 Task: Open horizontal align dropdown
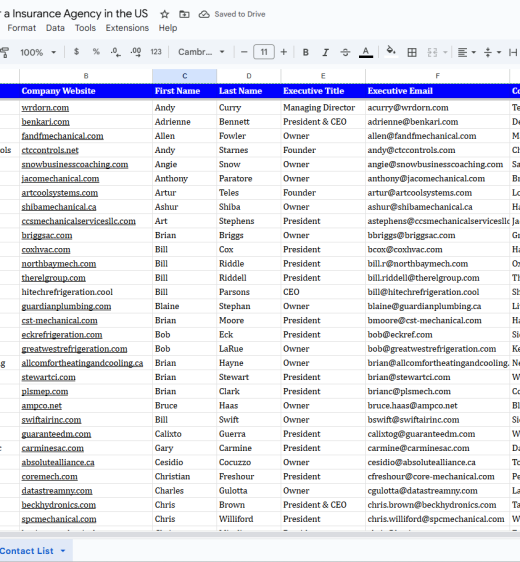[466, 52]
